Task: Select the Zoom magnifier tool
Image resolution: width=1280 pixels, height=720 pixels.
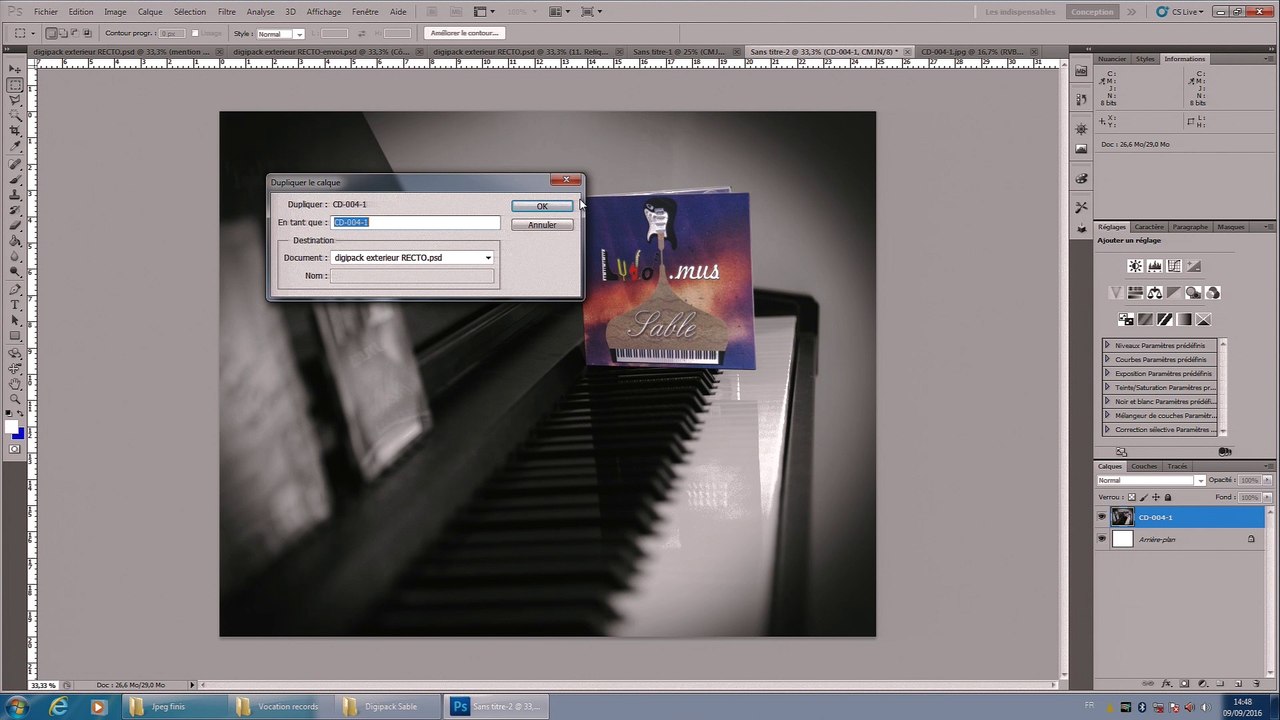Action: [15, 400]
